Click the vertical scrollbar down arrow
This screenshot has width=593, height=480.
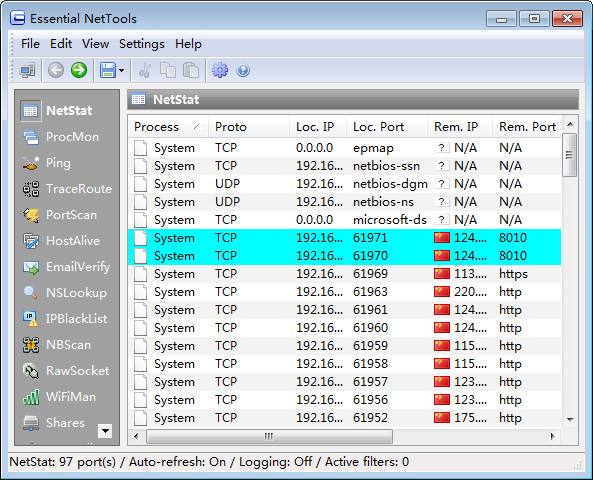570,419
